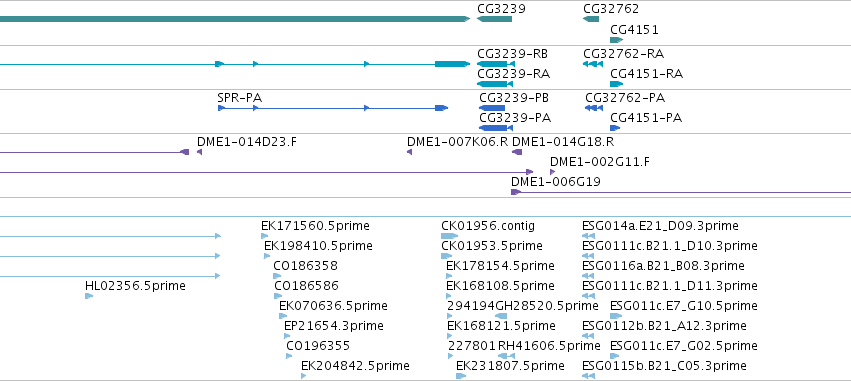
Task: Select the CG3239-RB transcript glyph
Action: (x=496, y=64)
